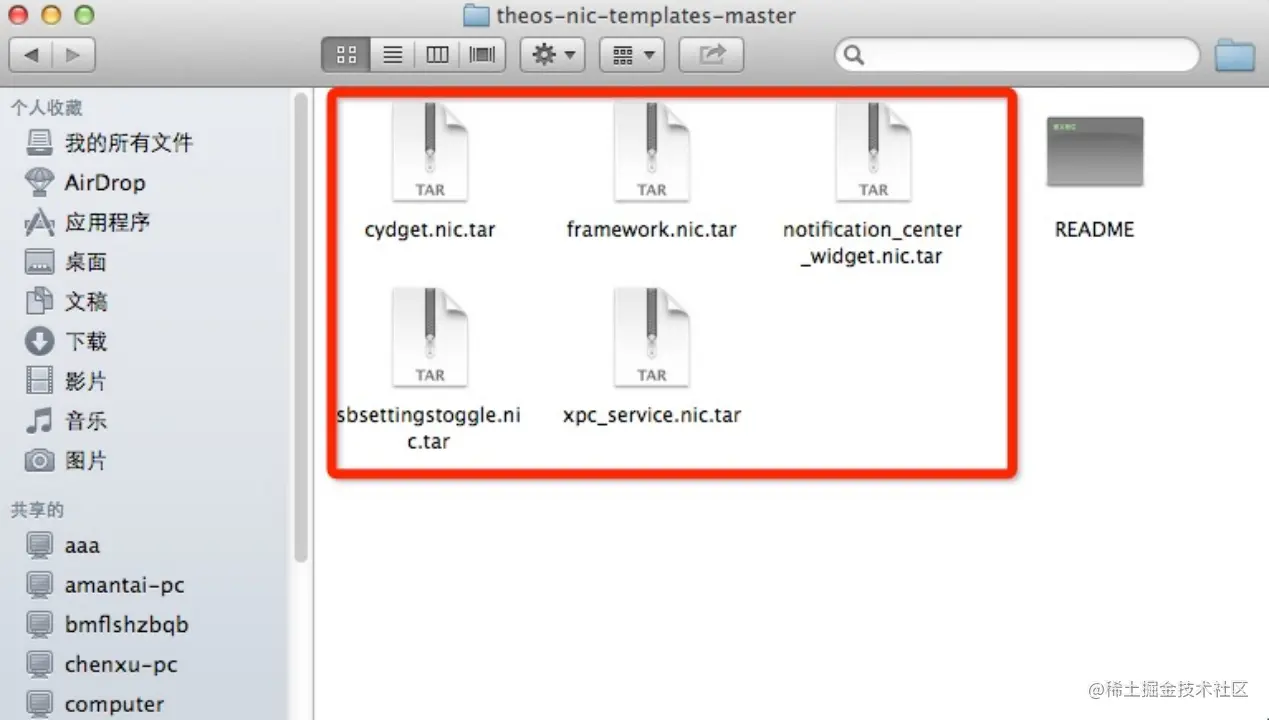
Task: Go back with the back arrow button
Action: click(31, 55)
